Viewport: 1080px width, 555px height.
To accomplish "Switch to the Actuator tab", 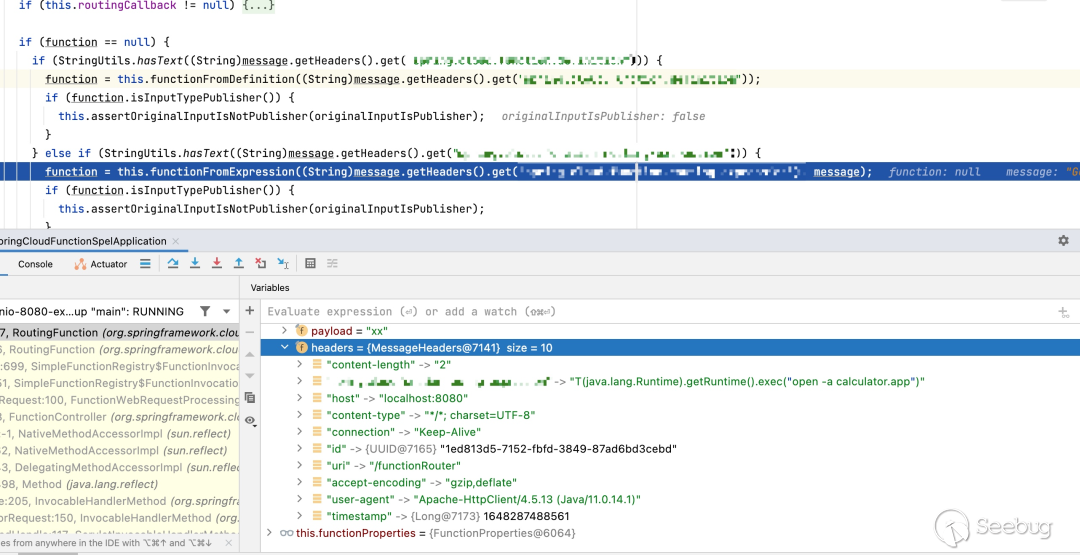I will [101, 264].
